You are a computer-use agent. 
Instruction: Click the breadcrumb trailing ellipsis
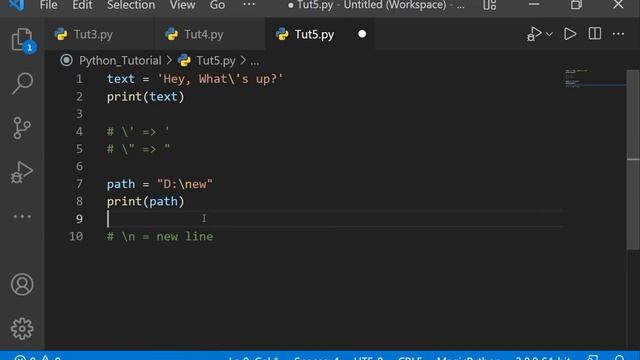coord(255,61)
